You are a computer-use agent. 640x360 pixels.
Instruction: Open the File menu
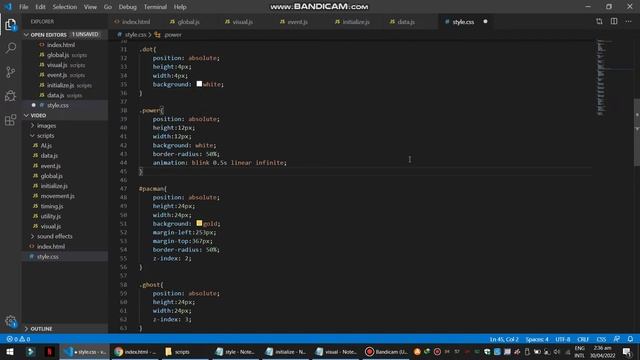pos(24,7)
